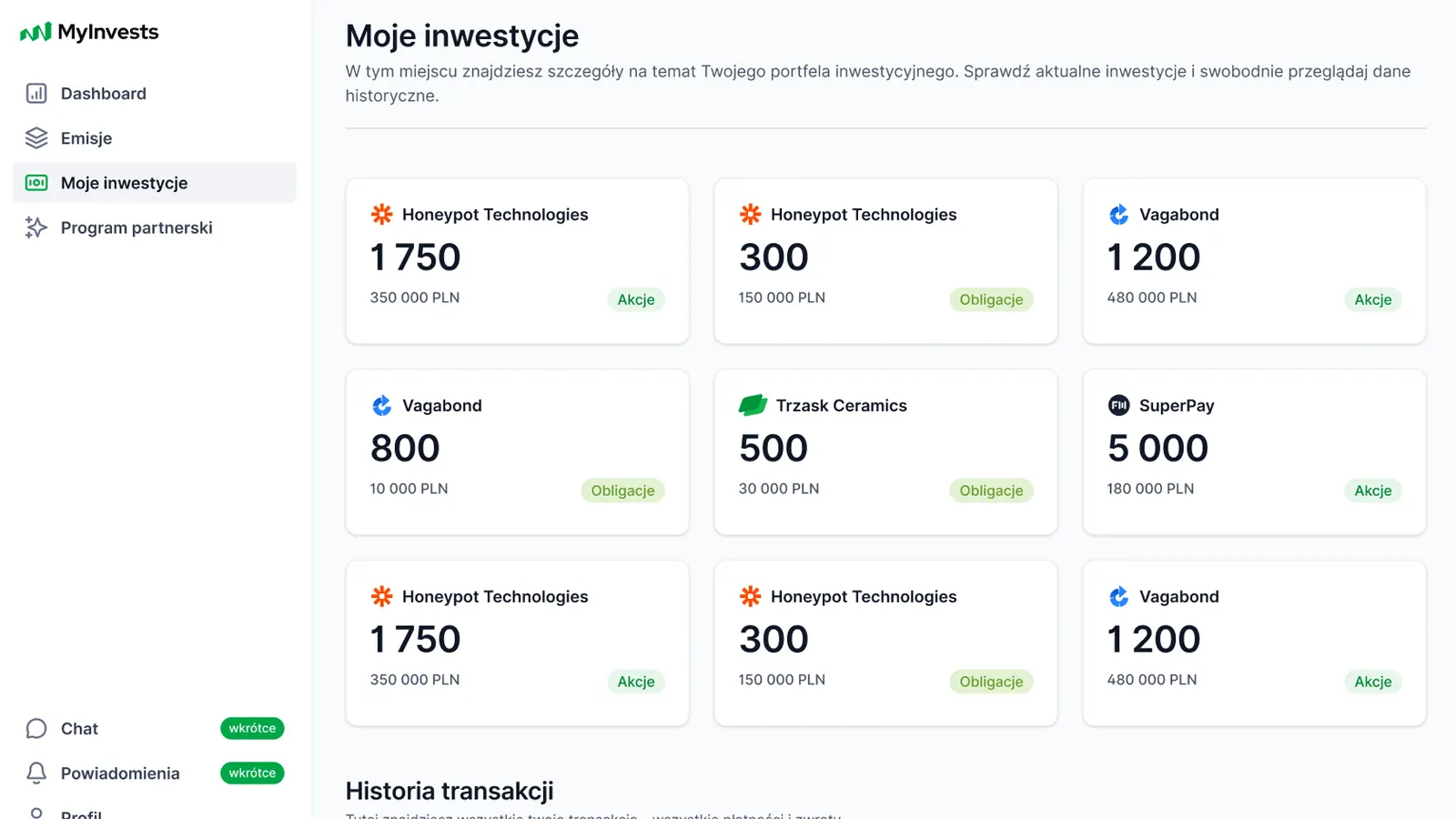Select Emisje in the navigation menu
The height and width of the screenshot is (819, 1456).
(x=86, y=137)
